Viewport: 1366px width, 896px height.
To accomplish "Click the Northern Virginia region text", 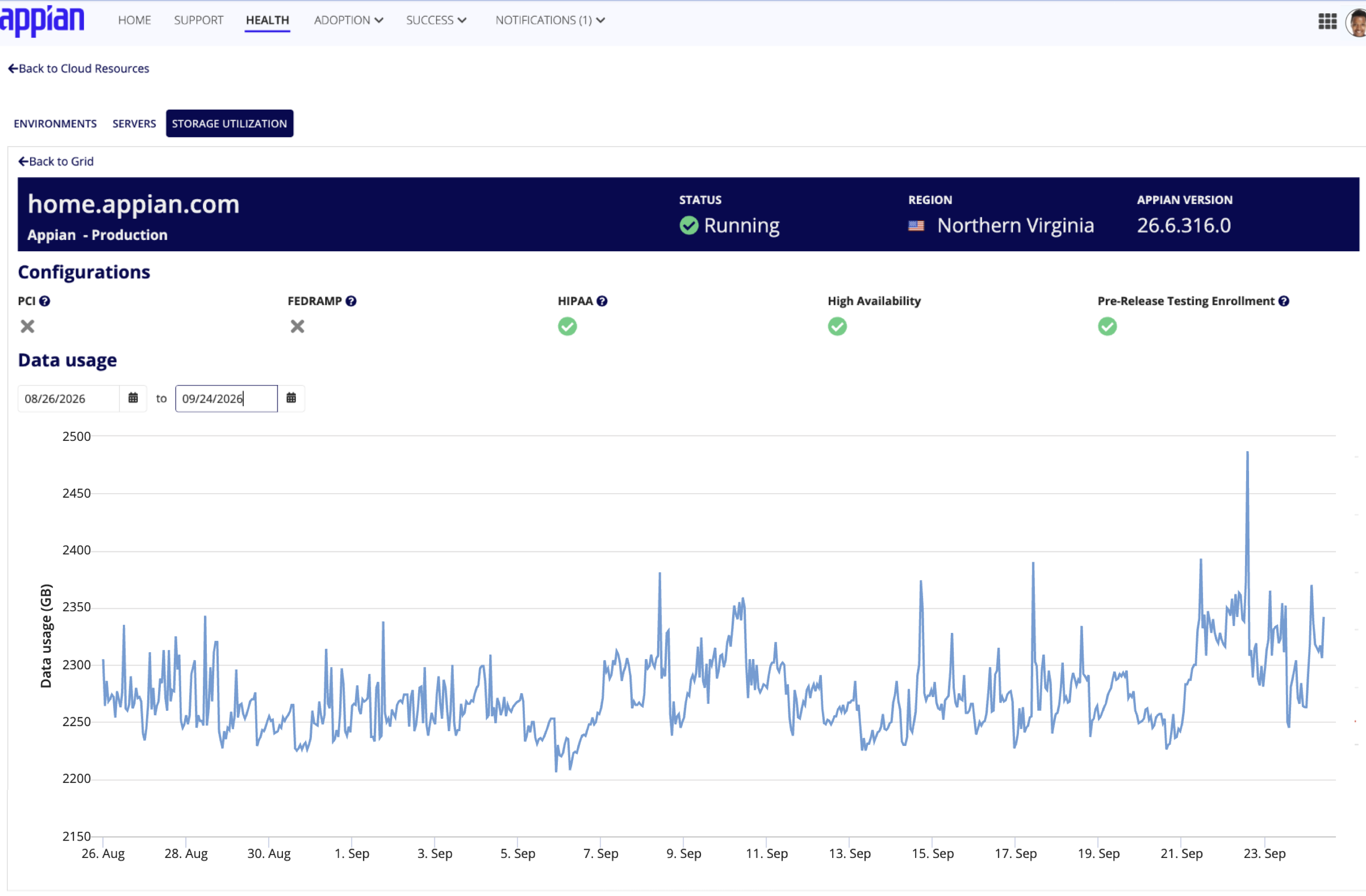I will (x=1015, y=226).
